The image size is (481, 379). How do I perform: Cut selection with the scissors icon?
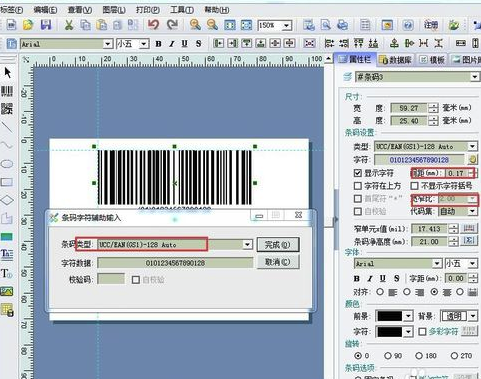click(x=69, y=25)
